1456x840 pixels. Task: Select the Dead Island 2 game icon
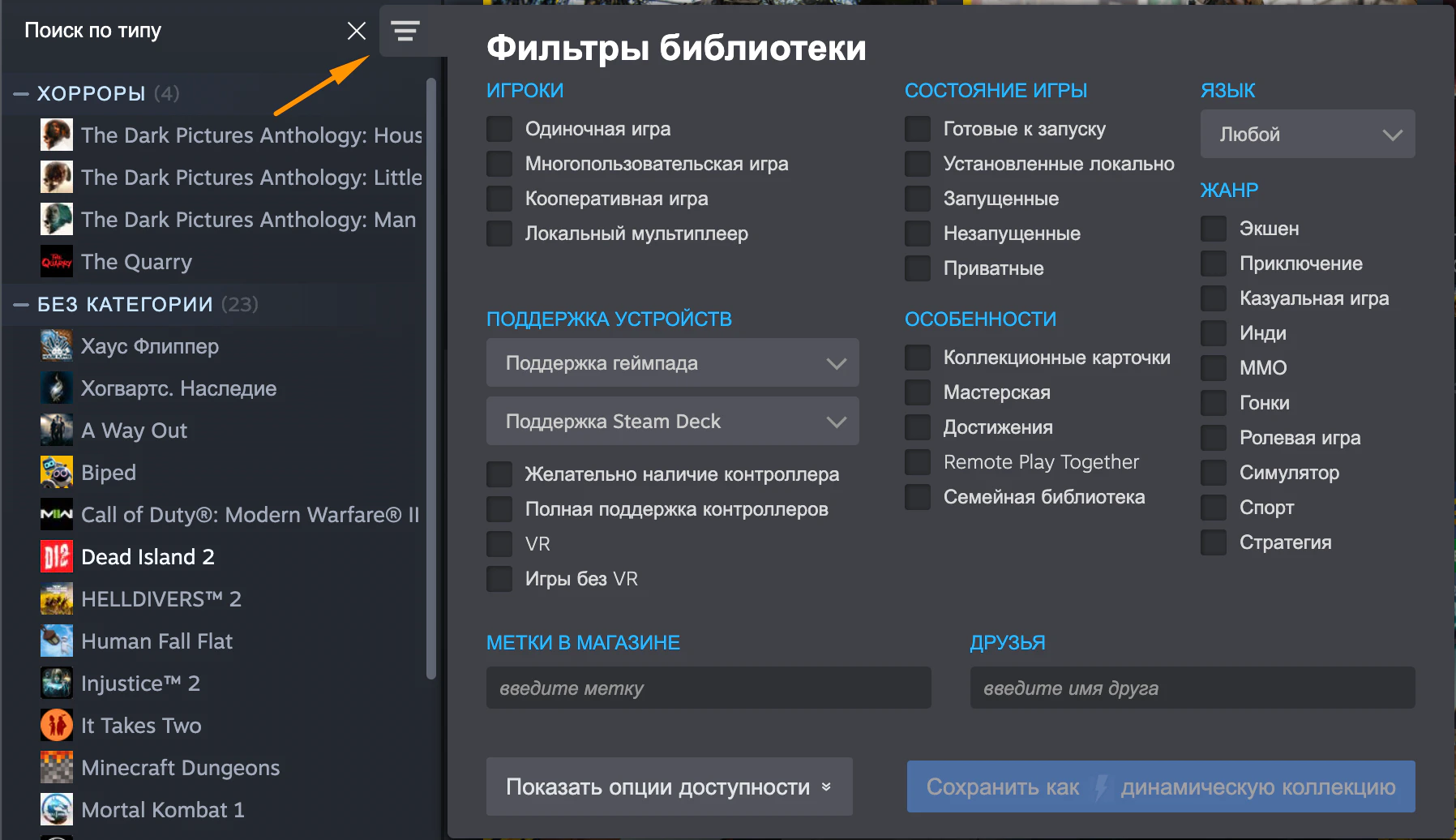[x=57, y=556]
